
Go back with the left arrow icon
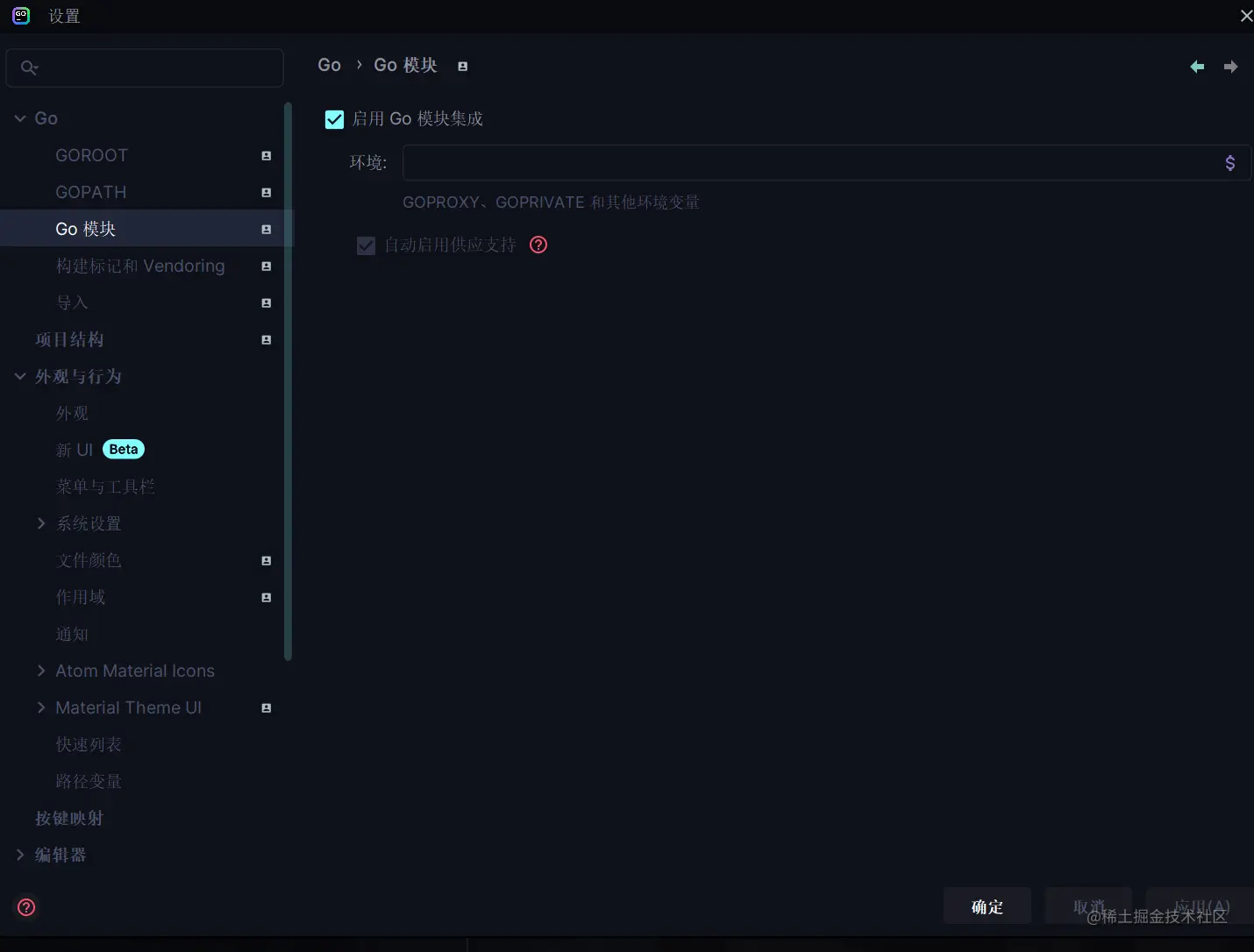(1197, 67)
